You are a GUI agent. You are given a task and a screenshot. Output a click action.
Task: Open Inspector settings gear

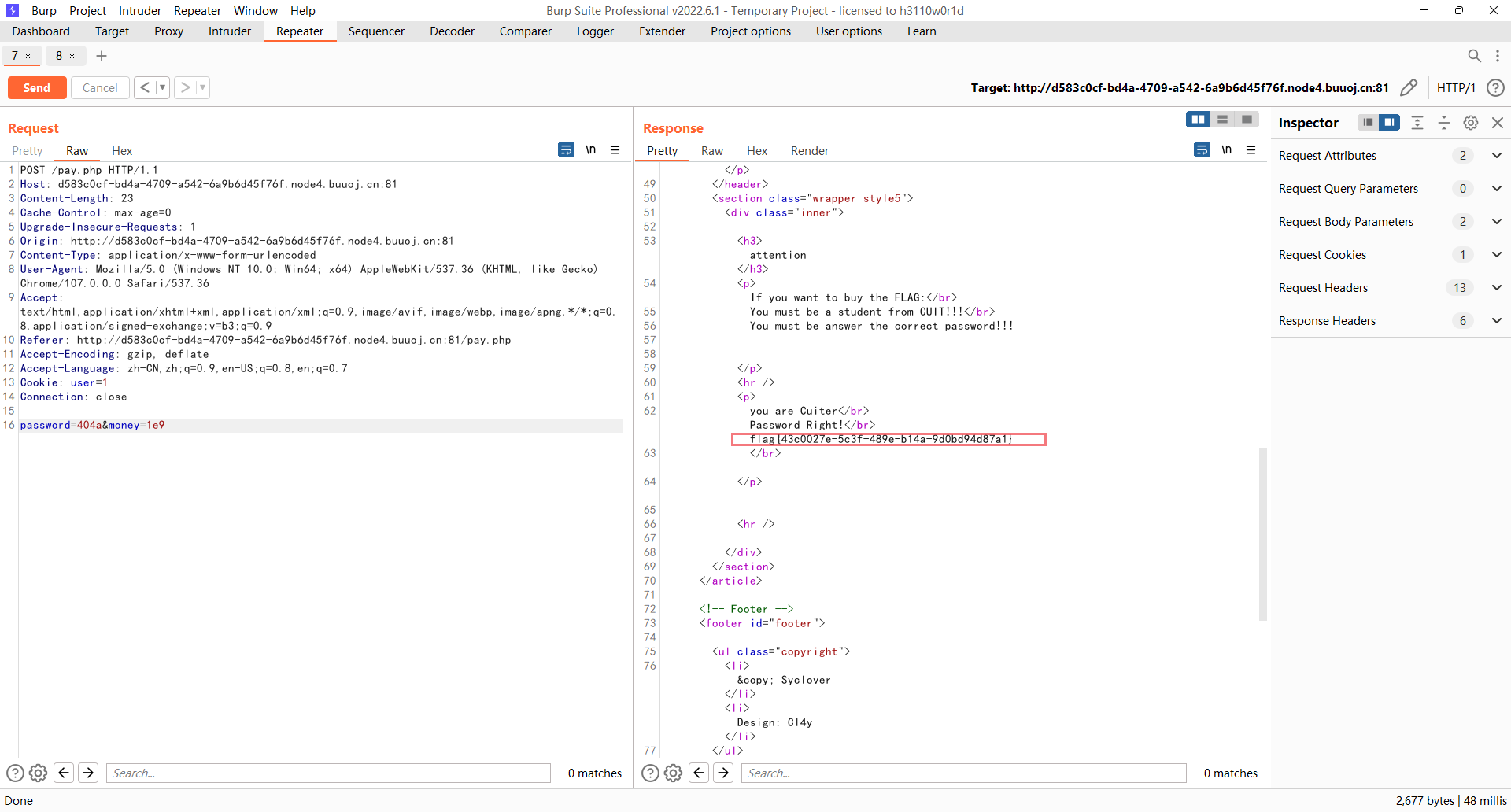tap(1471, 123)
